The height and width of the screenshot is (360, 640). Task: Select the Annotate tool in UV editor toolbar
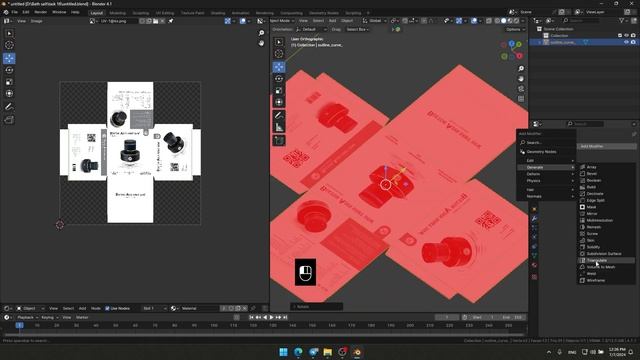[x=9, y=107]
